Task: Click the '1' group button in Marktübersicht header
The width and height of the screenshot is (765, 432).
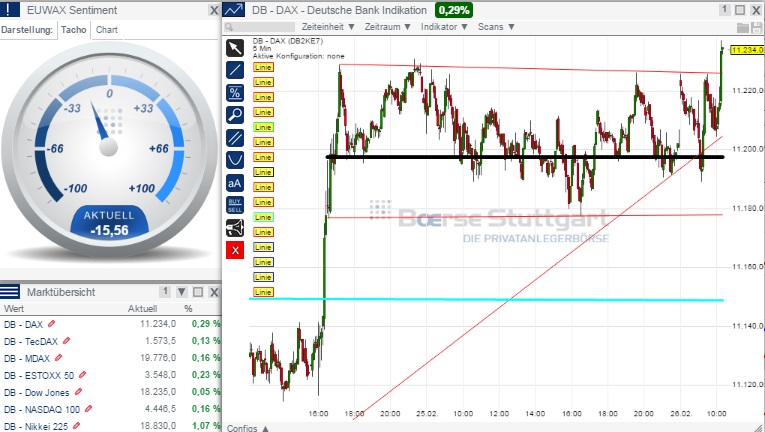Action: tap(165, 291)
